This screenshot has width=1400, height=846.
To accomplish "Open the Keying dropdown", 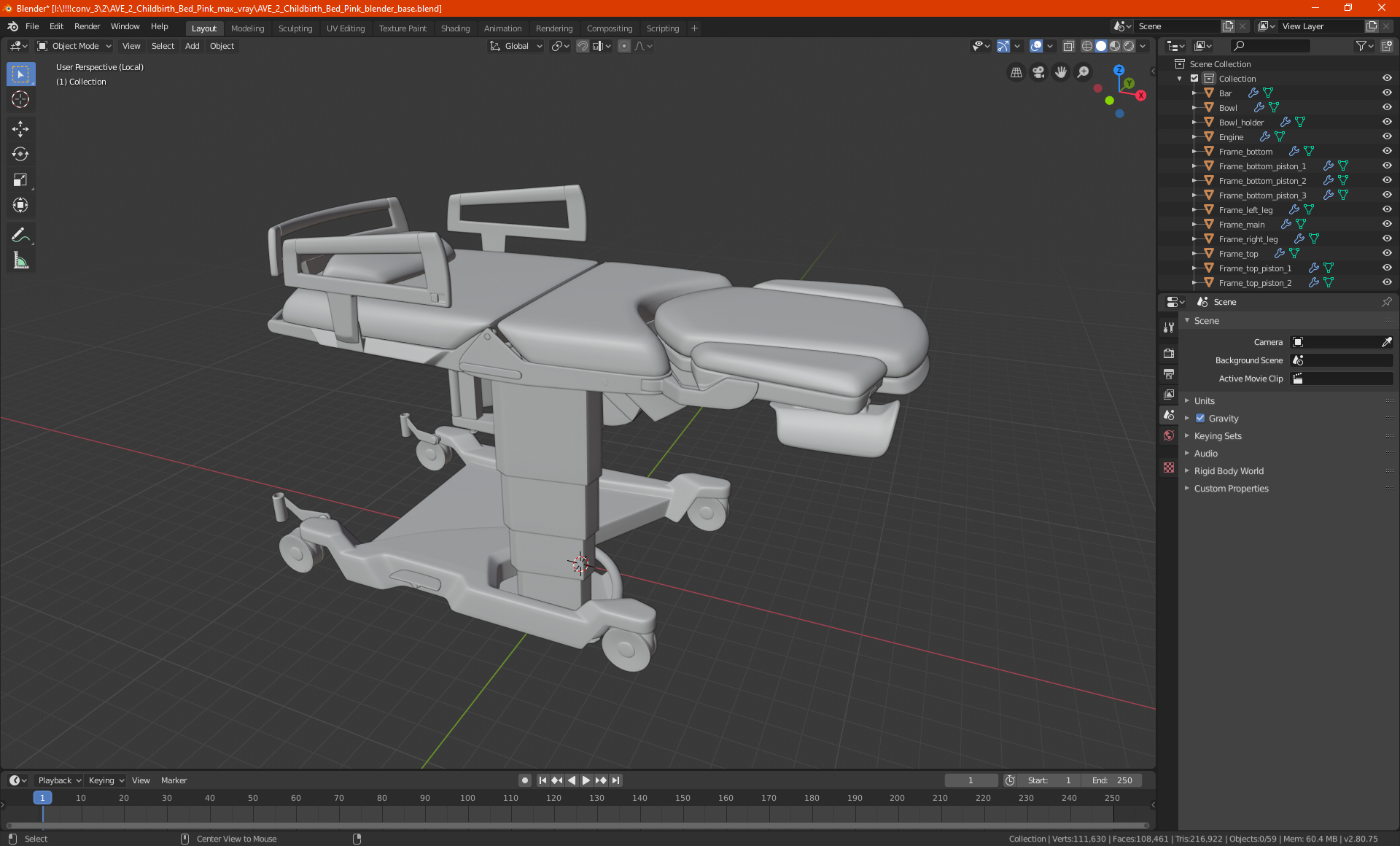I will pos(106,780).
